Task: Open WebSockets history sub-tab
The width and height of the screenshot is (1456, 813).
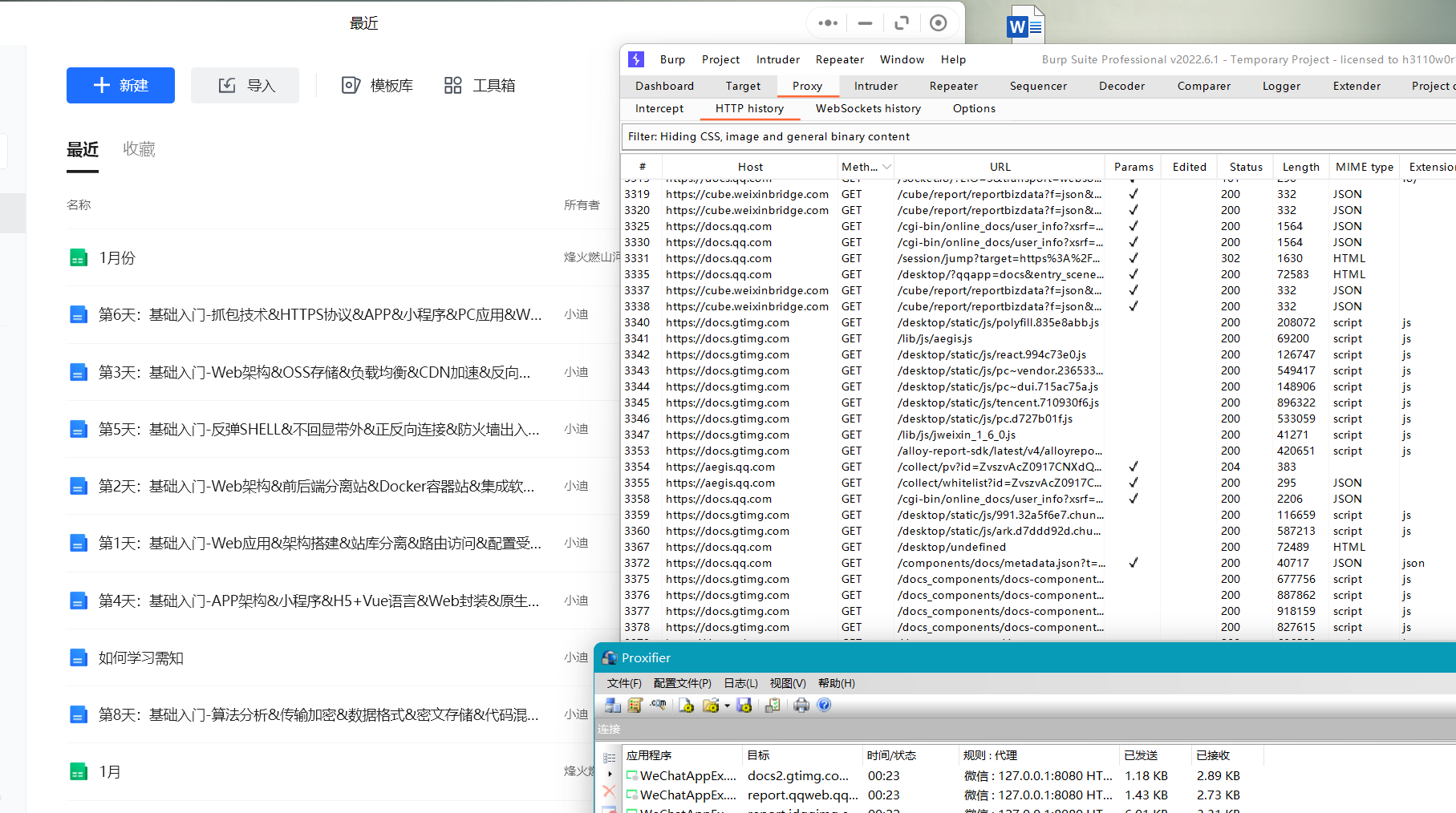Action: (868, 108)
